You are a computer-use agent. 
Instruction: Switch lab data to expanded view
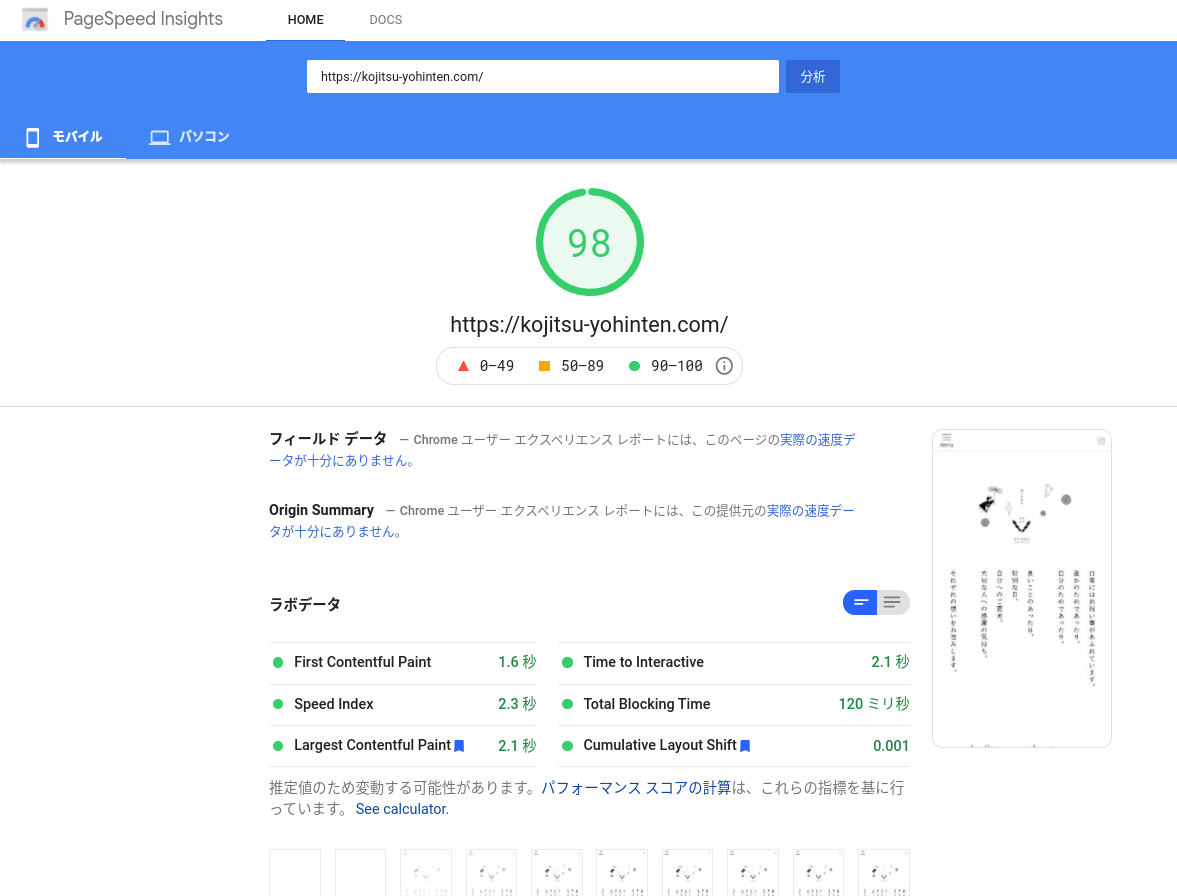pos(893,603)
